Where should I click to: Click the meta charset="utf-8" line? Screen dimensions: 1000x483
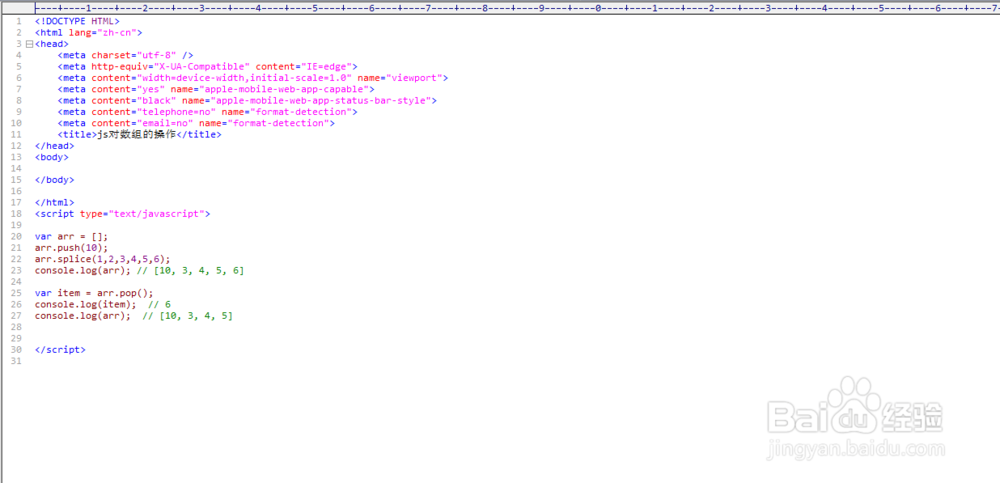point(125,56)
